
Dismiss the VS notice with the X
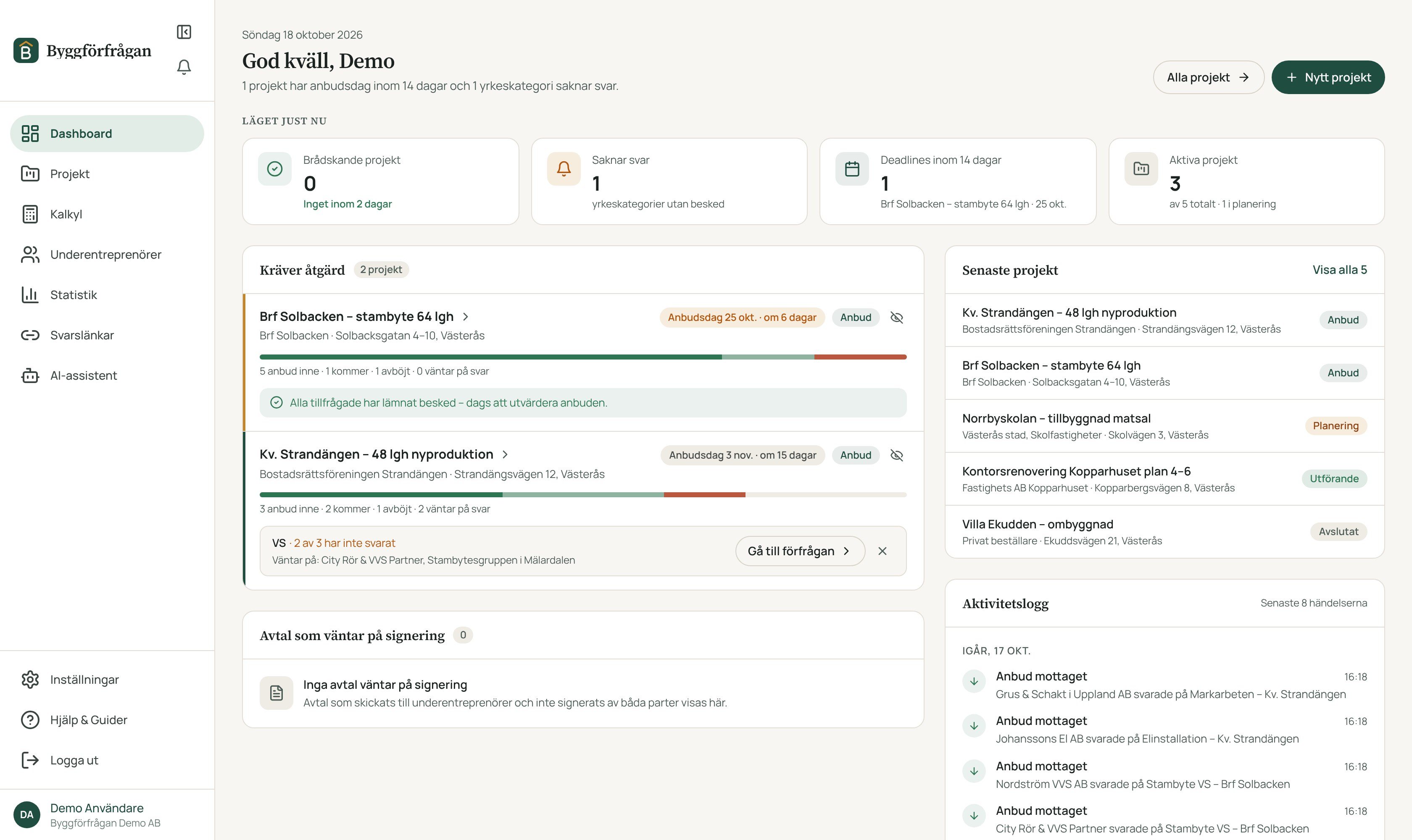882,551
